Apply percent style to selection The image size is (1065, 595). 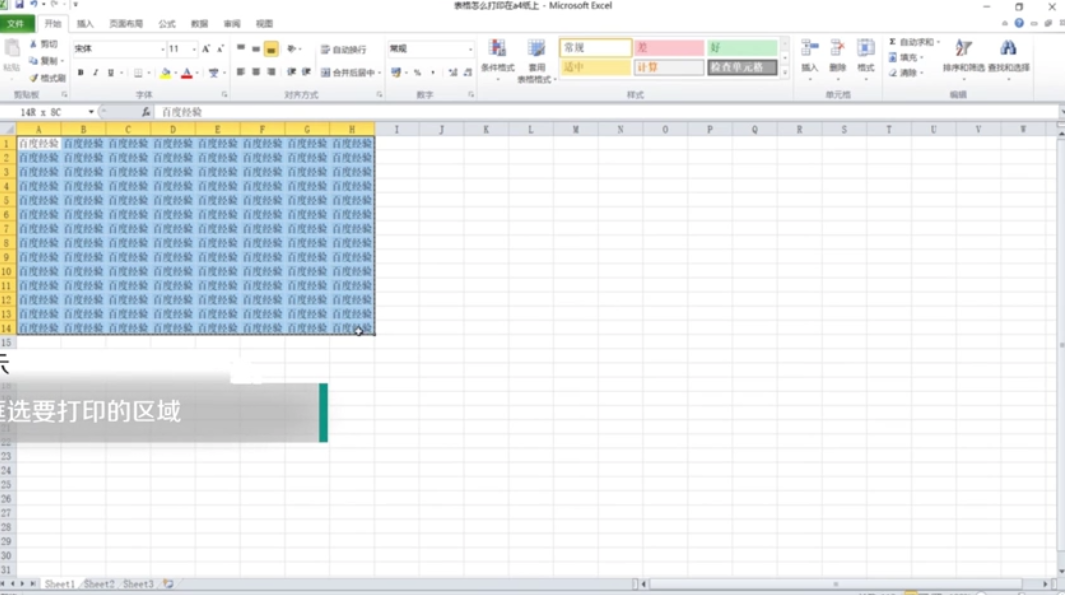(x=417, y=72)
